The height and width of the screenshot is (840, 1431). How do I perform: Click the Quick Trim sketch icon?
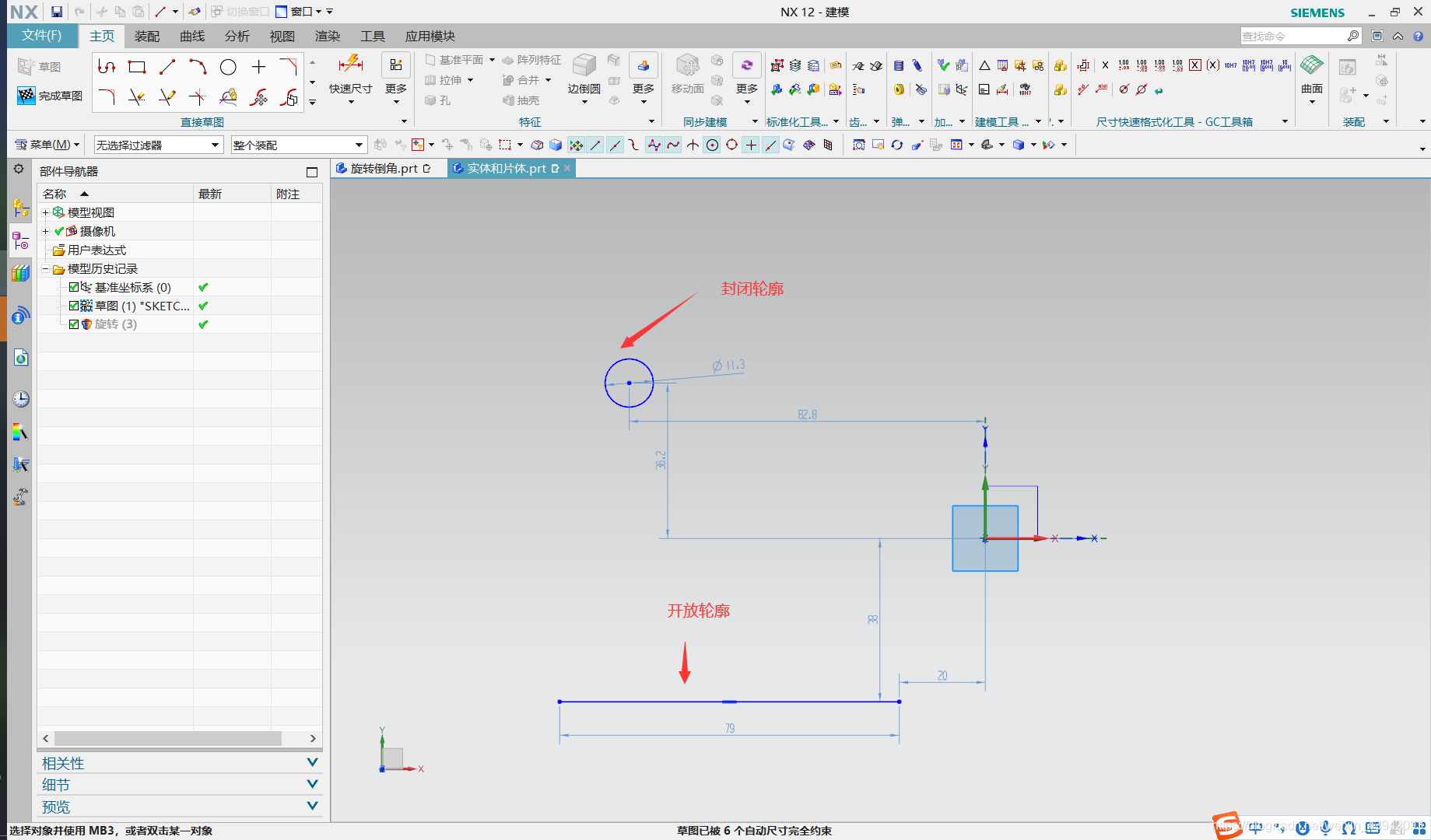pyautogui.click(x=137, y=97)
